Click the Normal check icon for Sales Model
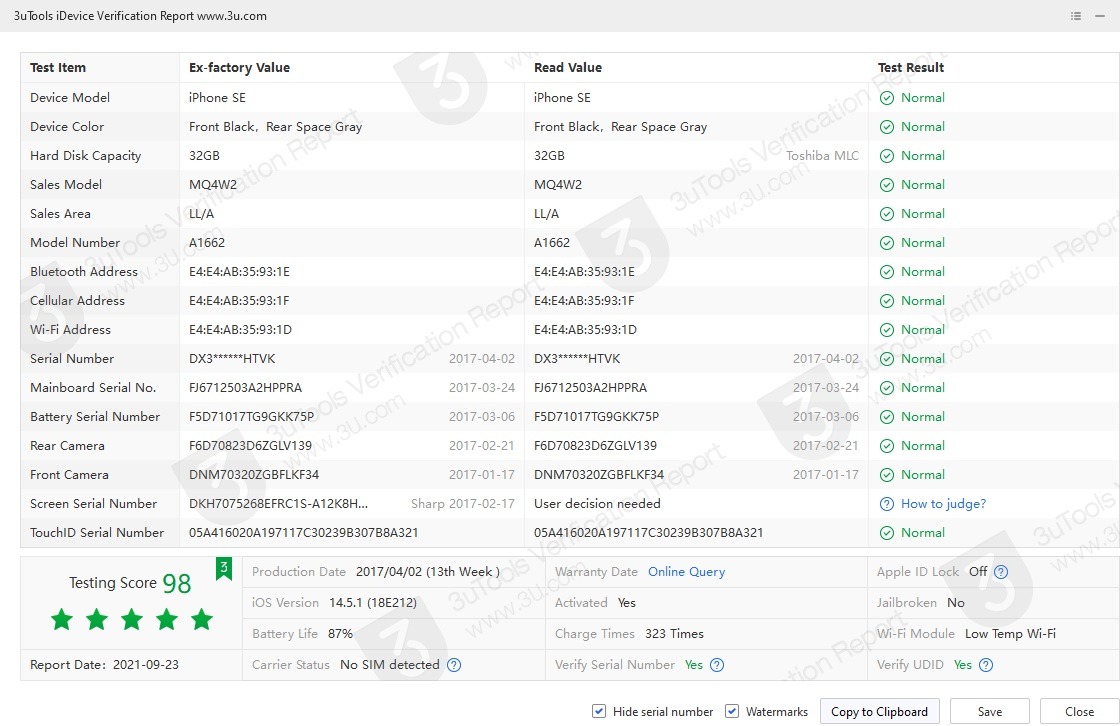 (x=886, y=185)
